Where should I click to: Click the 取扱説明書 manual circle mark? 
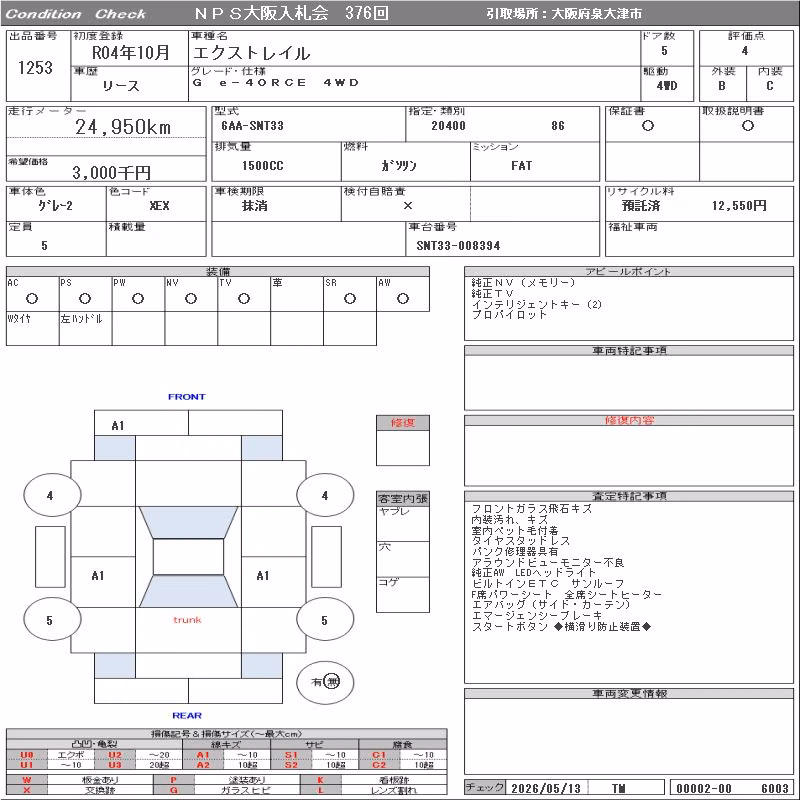748,126
